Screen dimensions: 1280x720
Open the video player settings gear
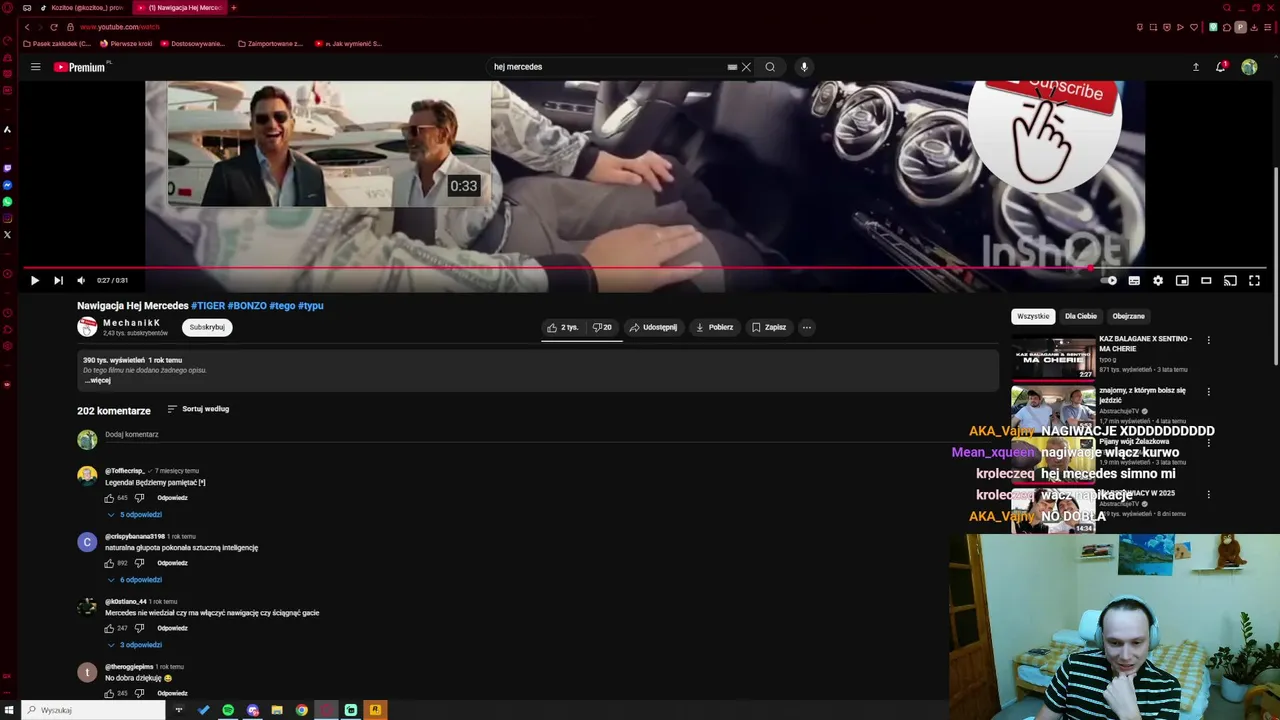coord(1158,281)
